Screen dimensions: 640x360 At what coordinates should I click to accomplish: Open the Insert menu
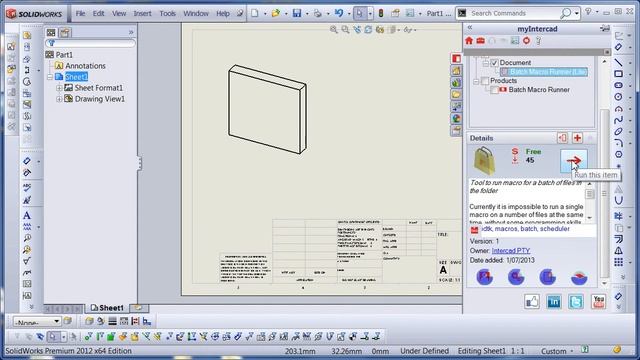[142, 13]
